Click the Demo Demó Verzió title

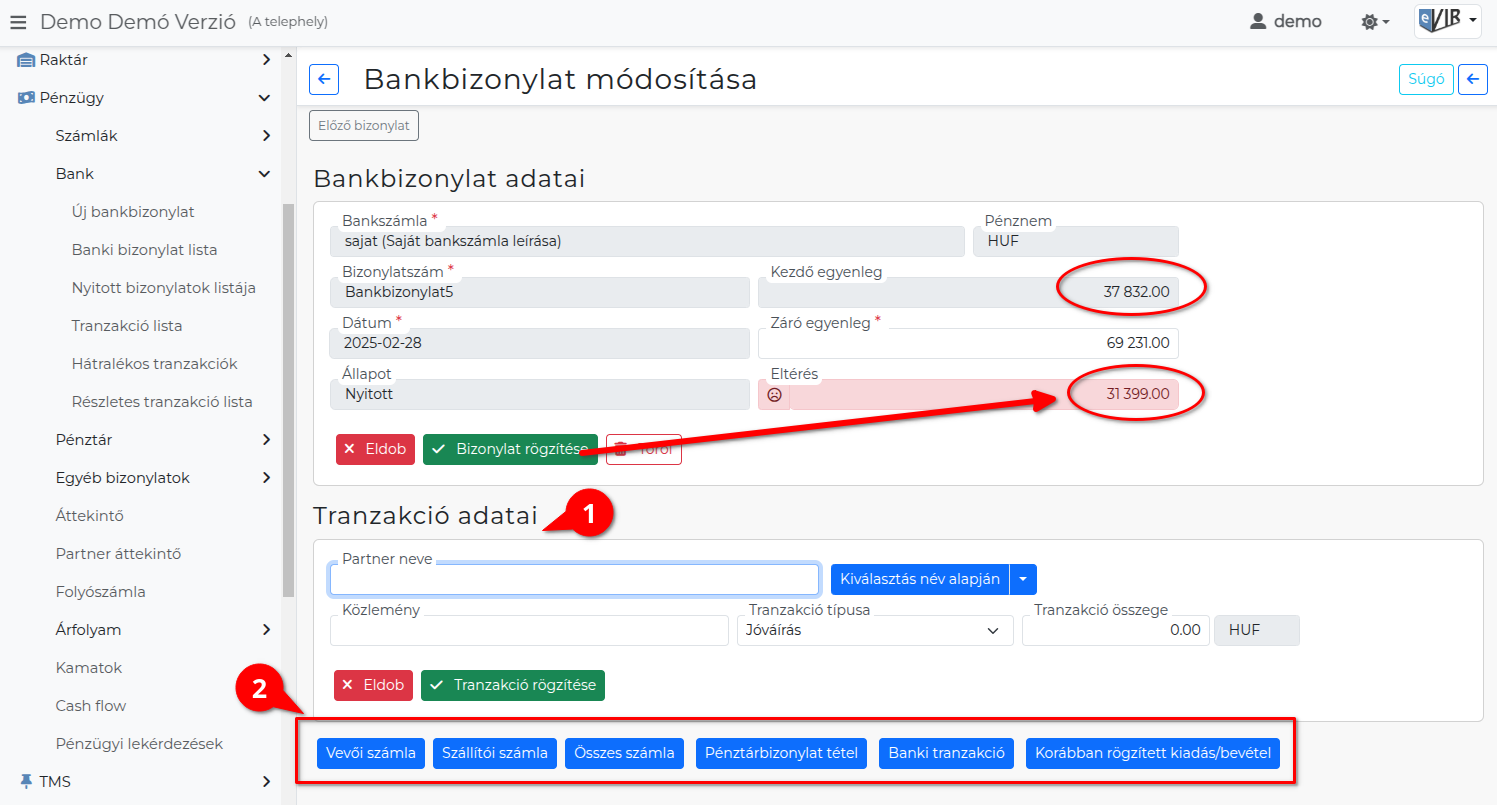[x=138, y=21]
